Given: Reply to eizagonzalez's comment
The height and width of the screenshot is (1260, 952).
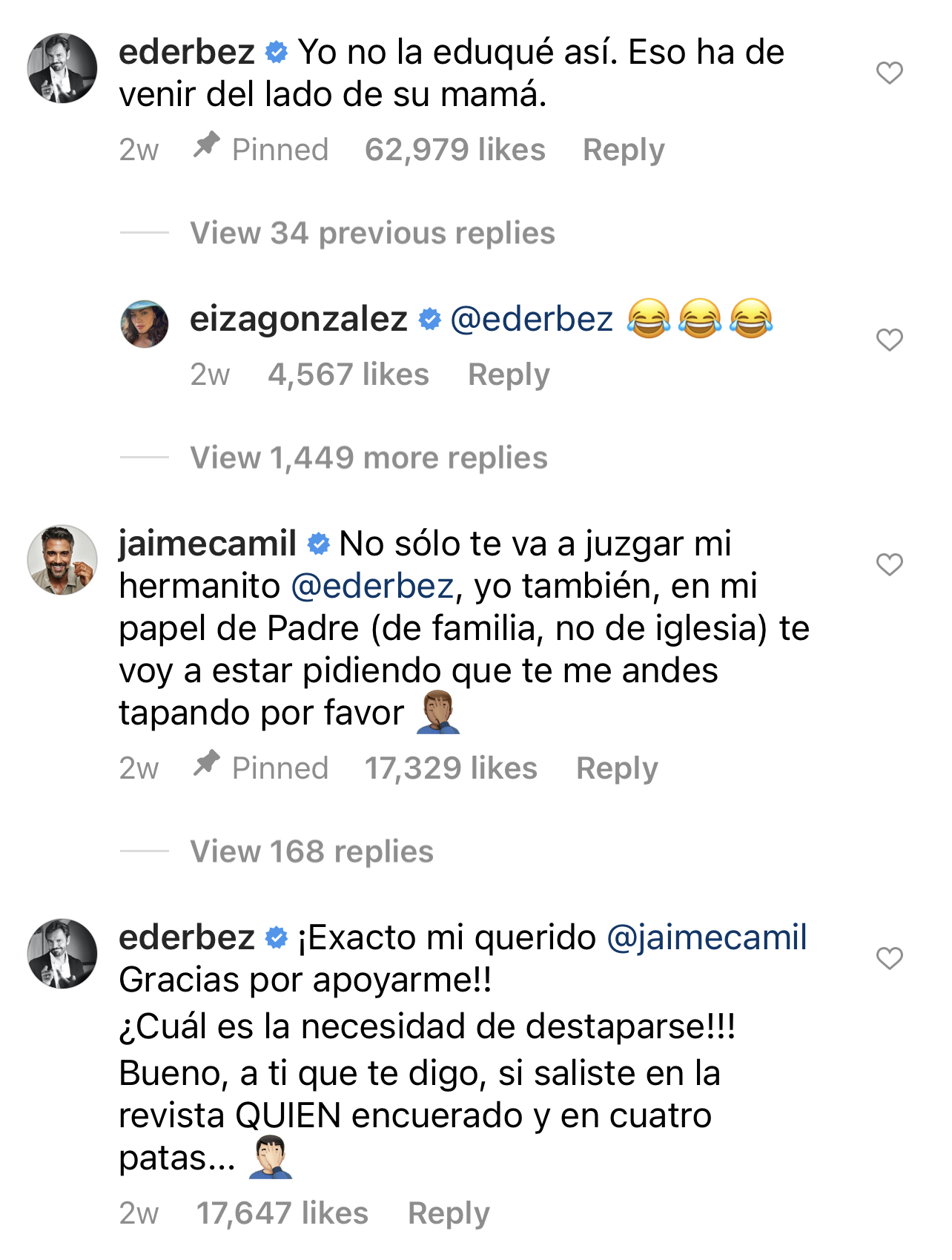Looking at the screenshot, I should click(509, 375).
